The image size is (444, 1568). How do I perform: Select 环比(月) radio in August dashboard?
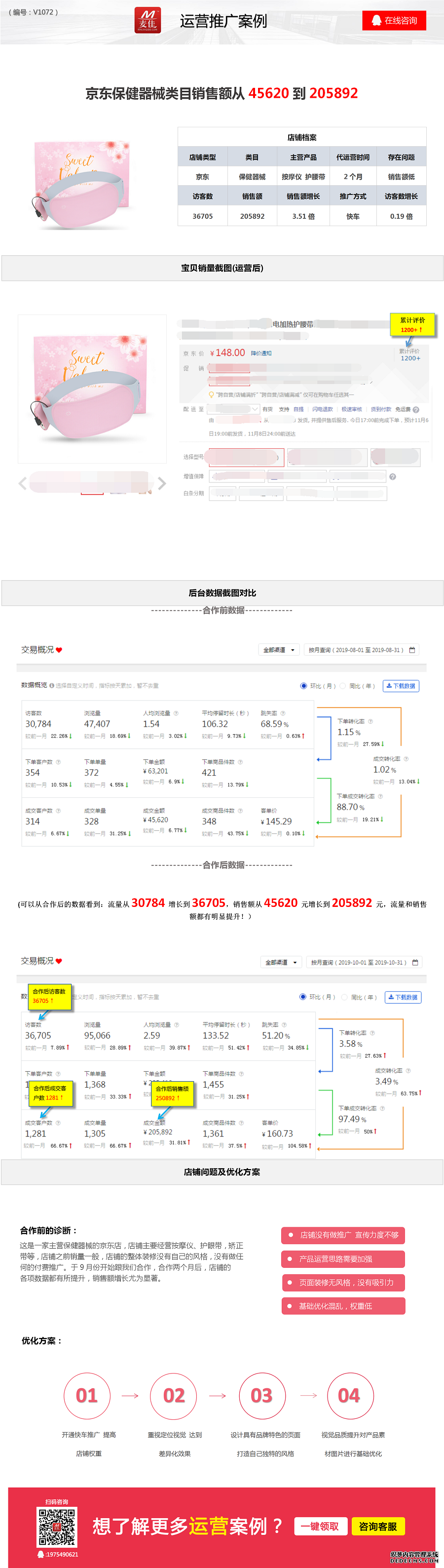point(303,686)
